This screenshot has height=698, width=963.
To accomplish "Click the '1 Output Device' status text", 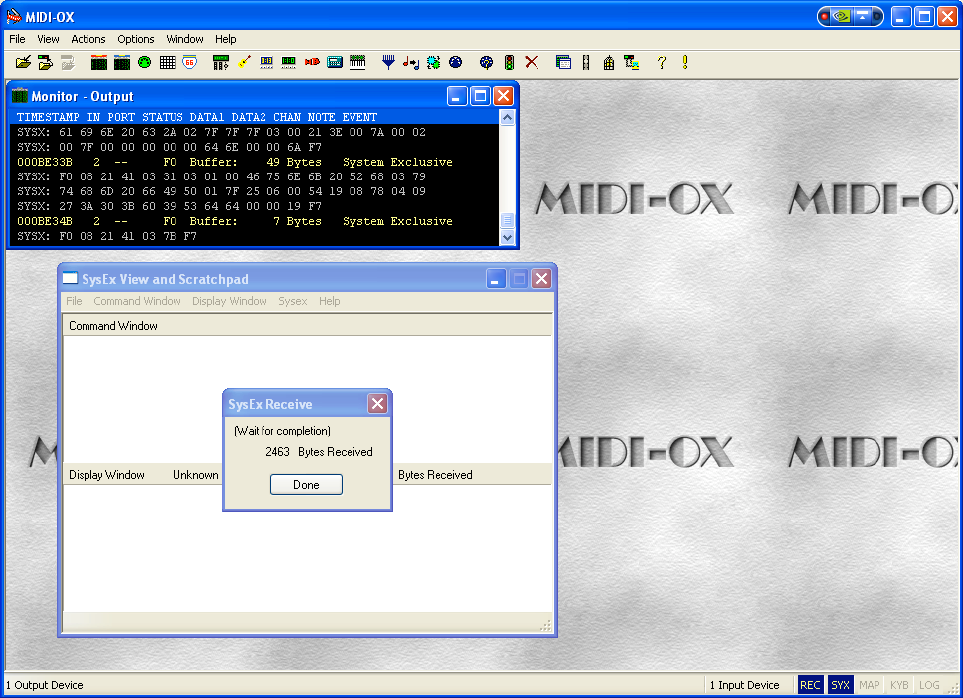I will 44,685.
